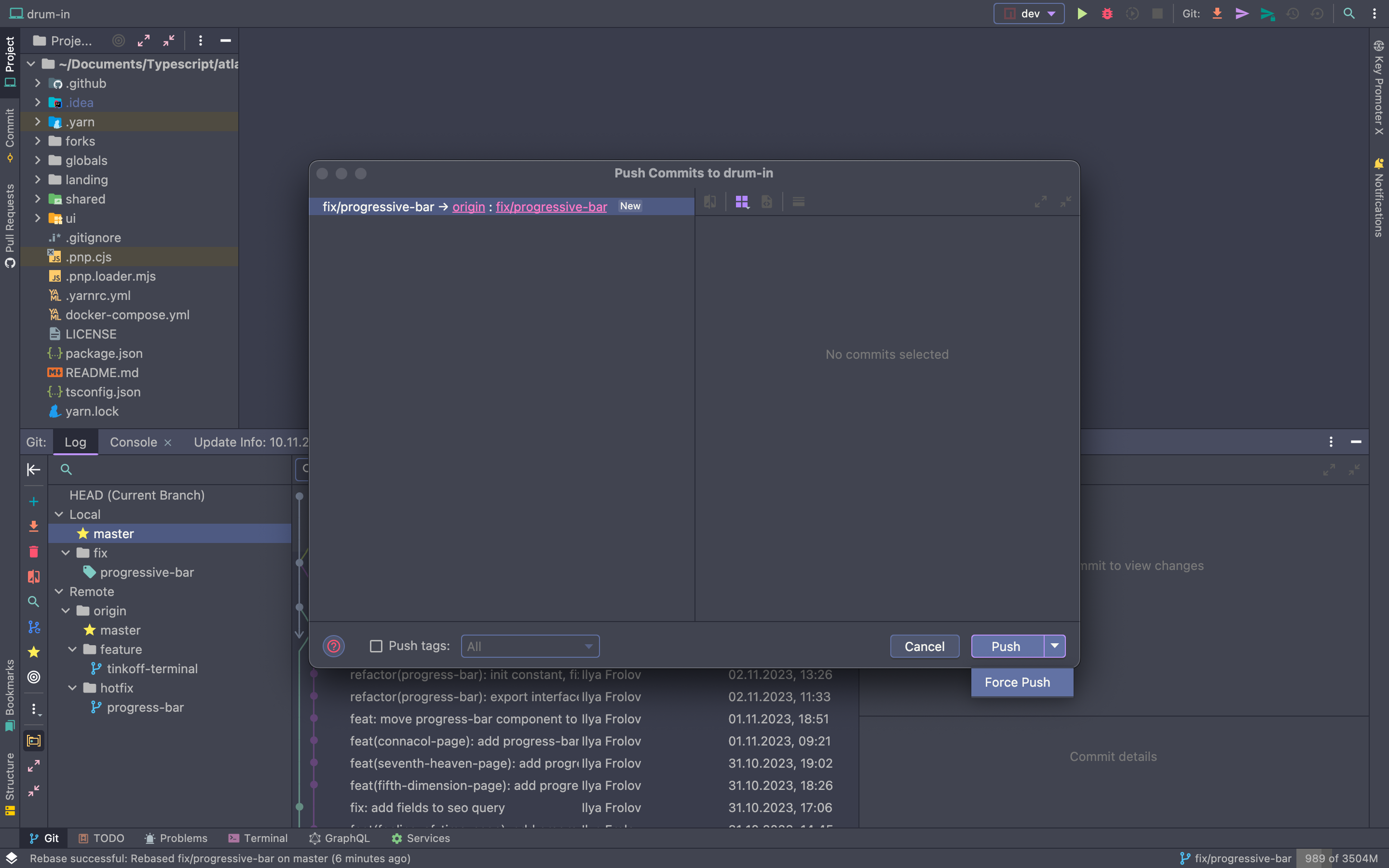Collapse all icon in Push dialog
The image size is (1389, 868).
pos(1066,202)
